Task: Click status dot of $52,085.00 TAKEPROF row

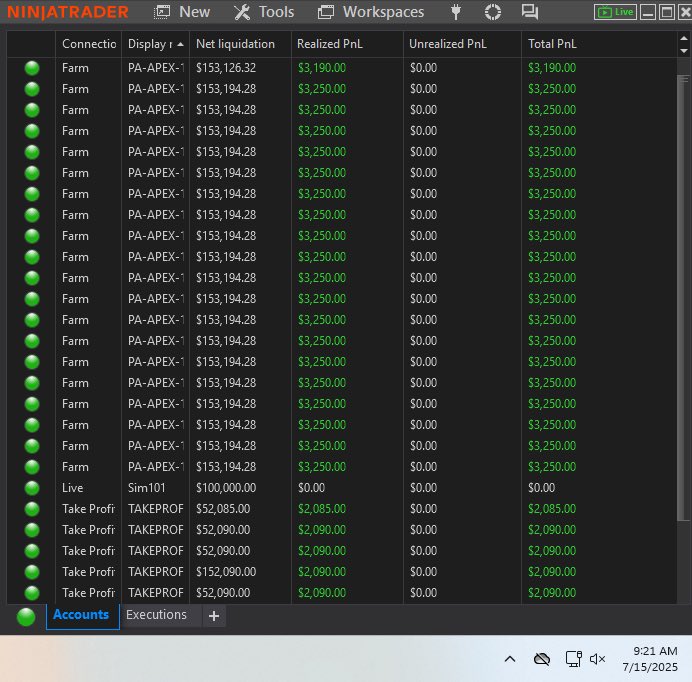Action: pos(32,509)
